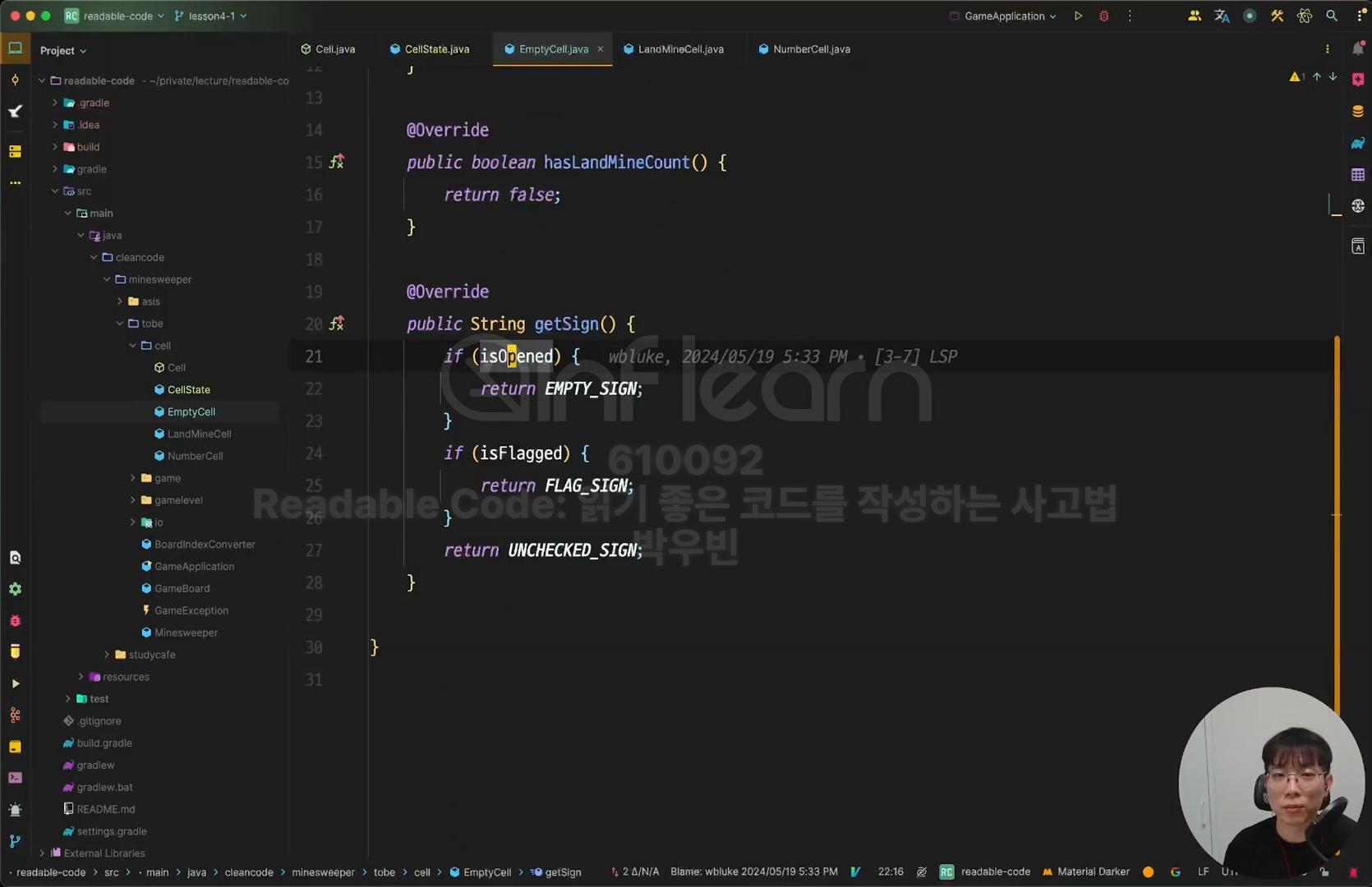Open the Run tool window

pyautogui.click(x=15, y=683)
